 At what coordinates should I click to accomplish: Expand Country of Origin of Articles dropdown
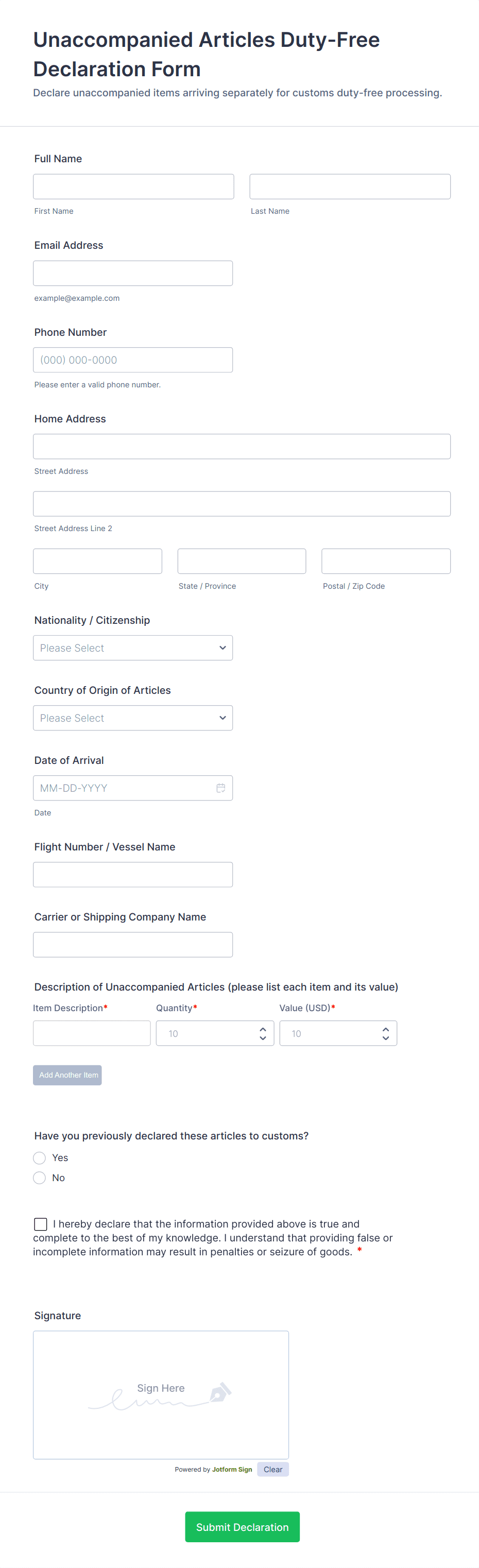point(133,718)
